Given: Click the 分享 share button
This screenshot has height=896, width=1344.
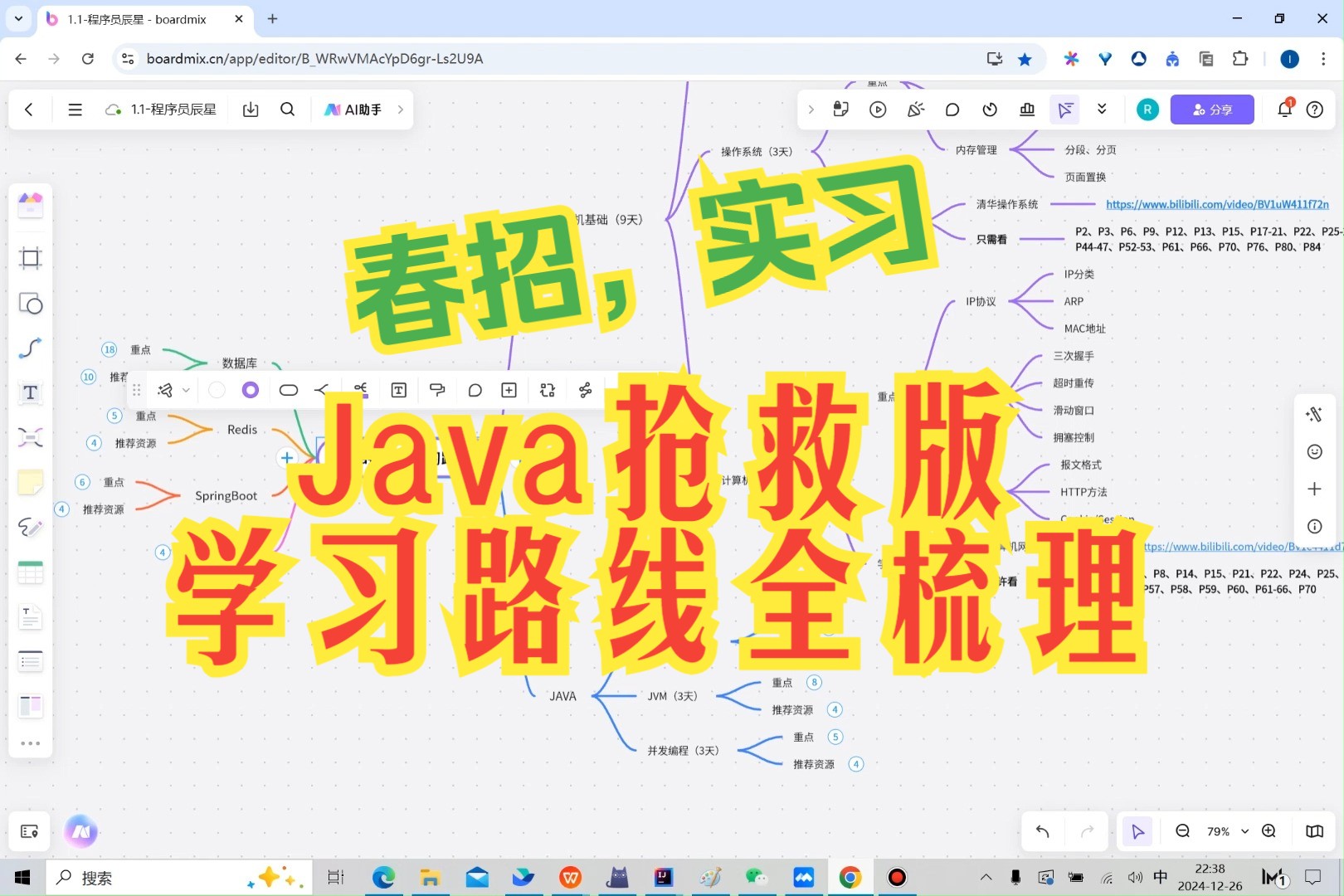Looking at the screenshot, I should tap(1211, 109).
